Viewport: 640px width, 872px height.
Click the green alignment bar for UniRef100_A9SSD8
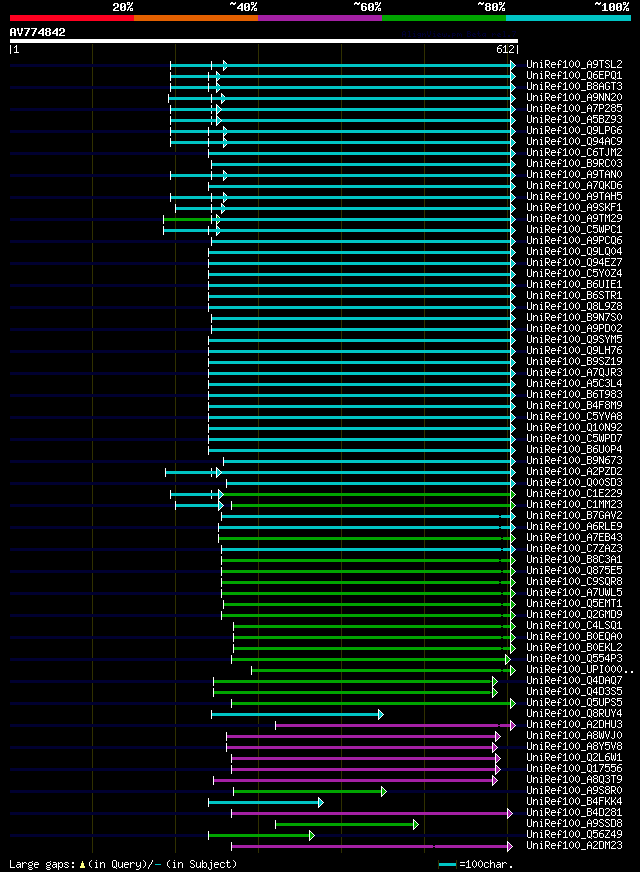(x=347, y=825)
